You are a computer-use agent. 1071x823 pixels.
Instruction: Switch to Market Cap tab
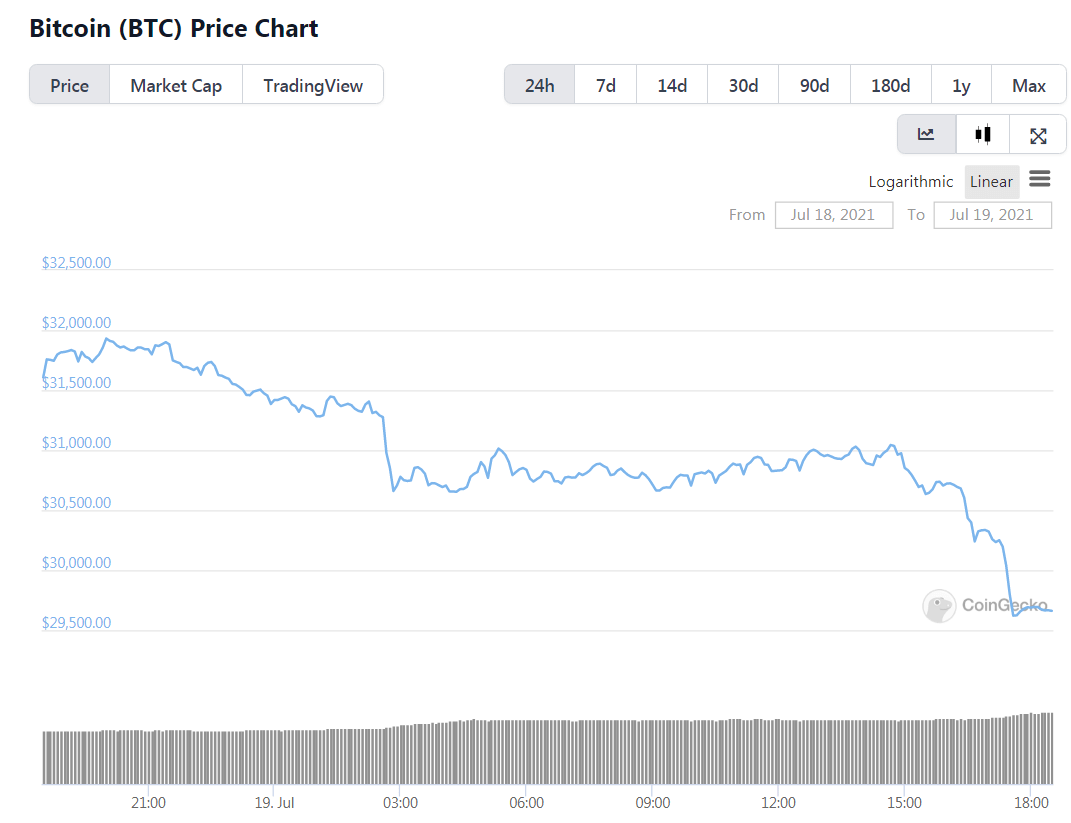[176, 85]
